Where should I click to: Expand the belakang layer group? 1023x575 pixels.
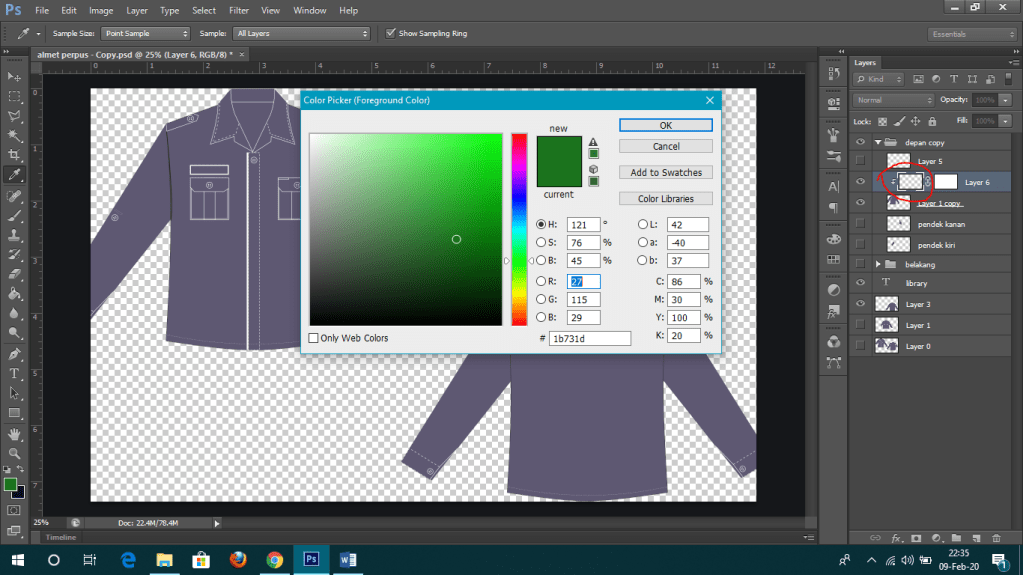pyautogui.click(x=878, y=264)
